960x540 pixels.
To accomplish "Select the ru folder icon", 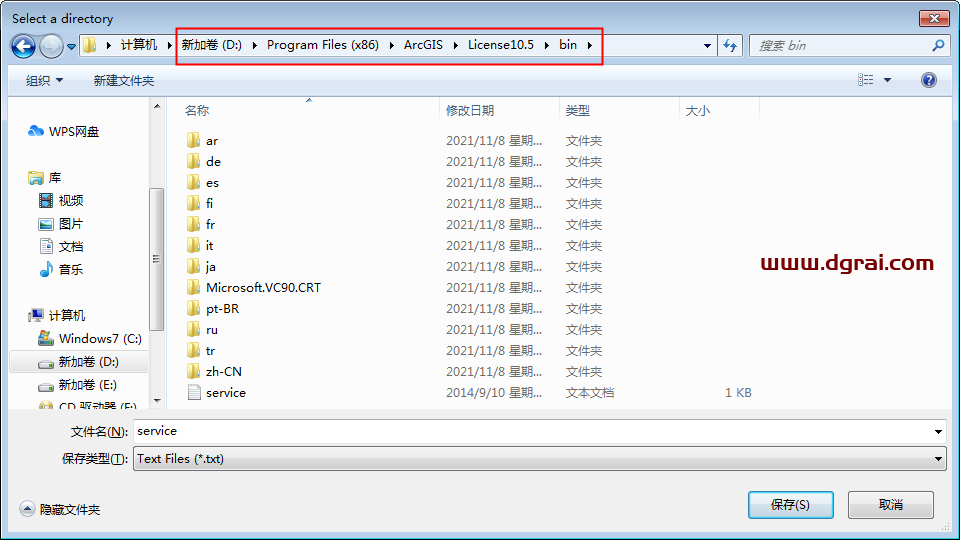I will (193, 329).
